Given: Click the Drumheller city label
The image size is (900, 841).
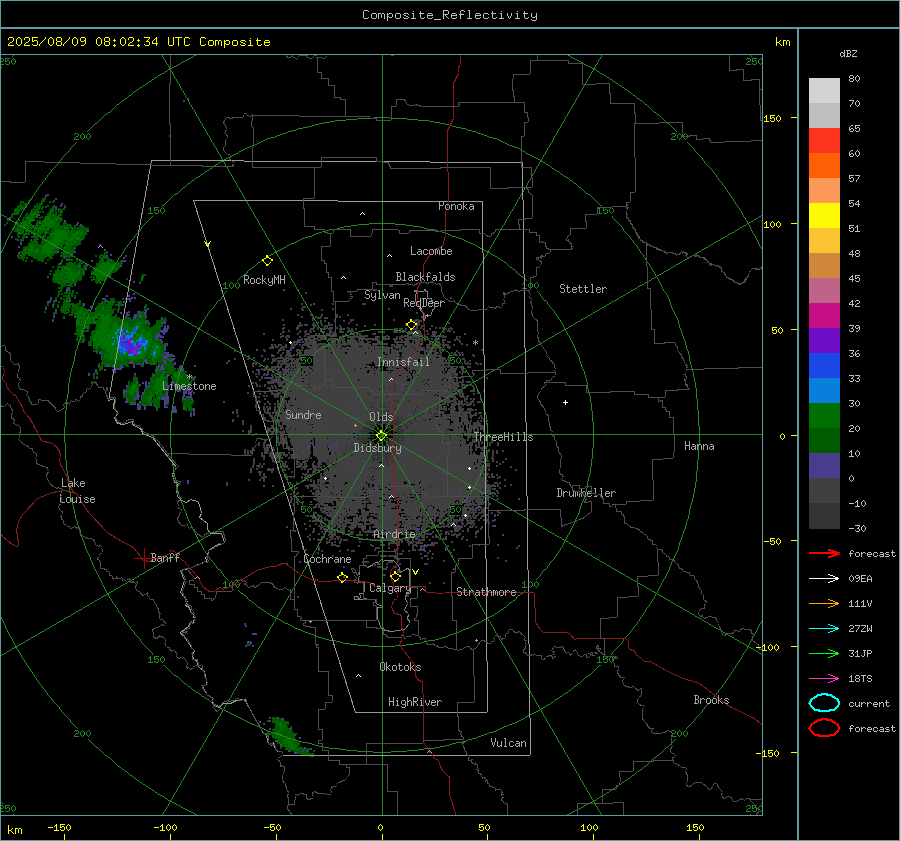Looking at the screenshot, I should 586,493.
